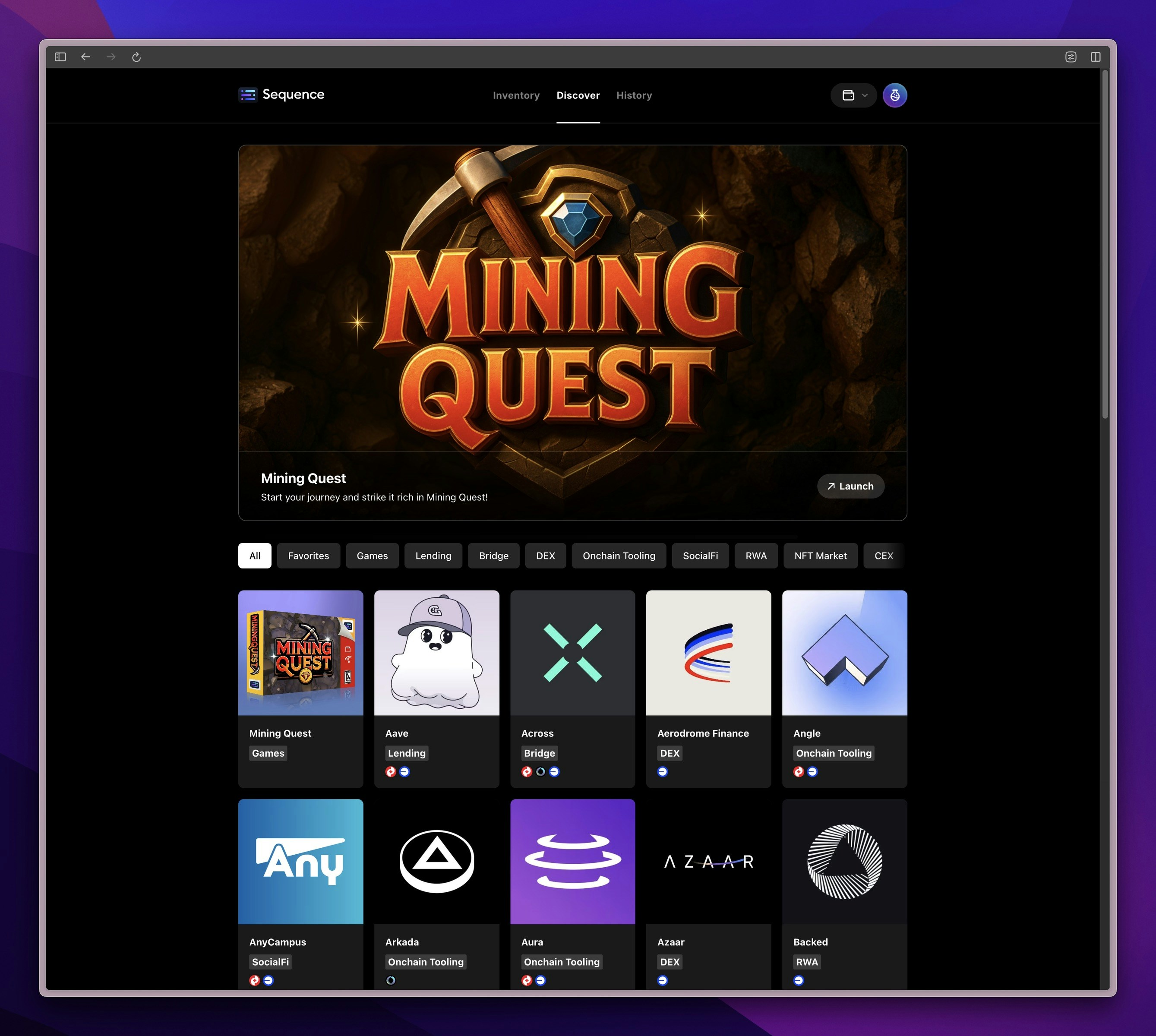Click the page vertical scrollbar
The height and width of the screenshot is (1036, 1156).
click(1105, 245)
